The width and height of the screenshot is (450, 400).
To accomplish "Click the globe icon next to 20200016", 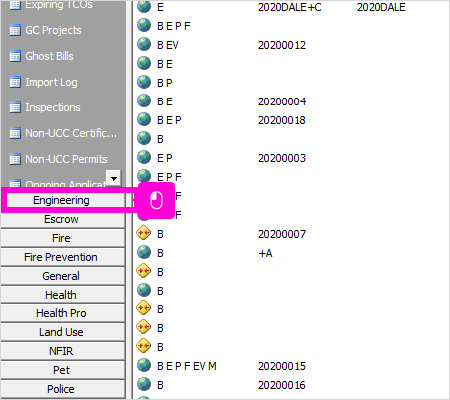I will (x=144, y=384).
